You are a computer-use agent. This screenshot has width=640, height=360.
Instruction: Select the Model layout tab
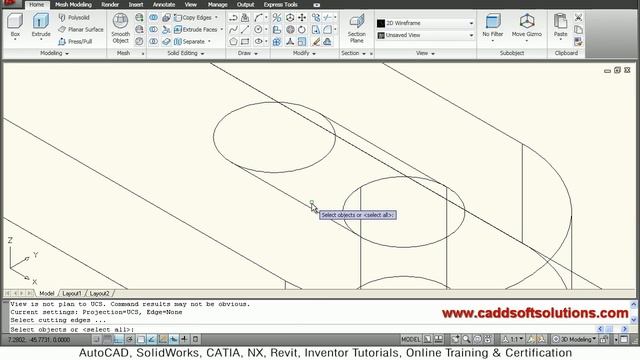tap(47, 293)
